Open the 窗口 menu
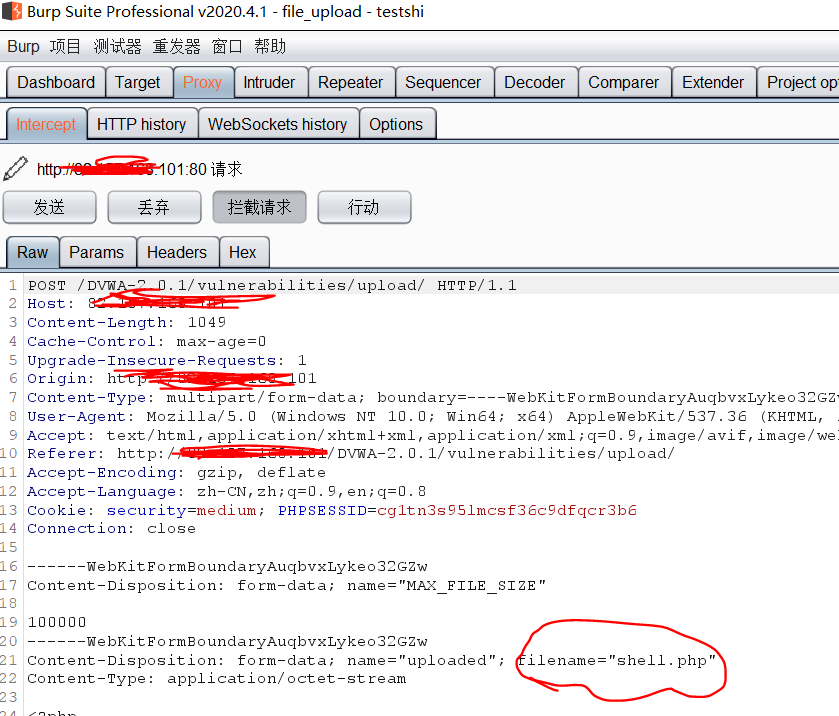The height and width of the screenshot is (716, 839). tap(227, 47)
